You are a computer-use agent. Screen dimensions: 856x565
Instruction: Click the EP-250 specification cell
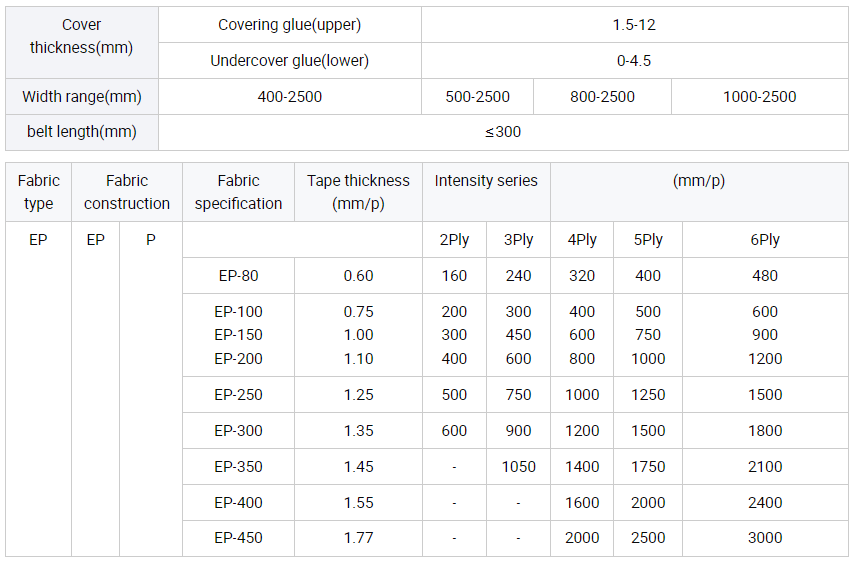pos(238,395)
